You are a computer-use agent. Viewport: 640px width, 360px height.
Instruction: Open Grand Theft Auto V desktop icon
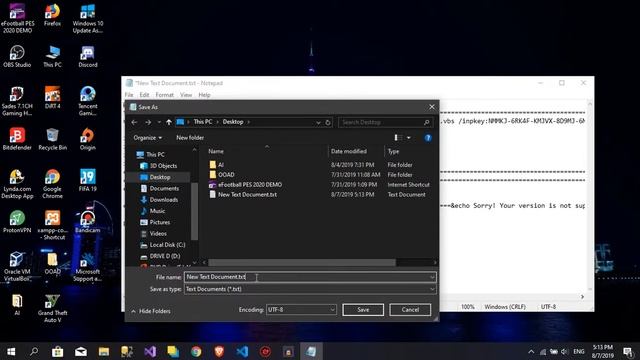[x=52, y=308]
